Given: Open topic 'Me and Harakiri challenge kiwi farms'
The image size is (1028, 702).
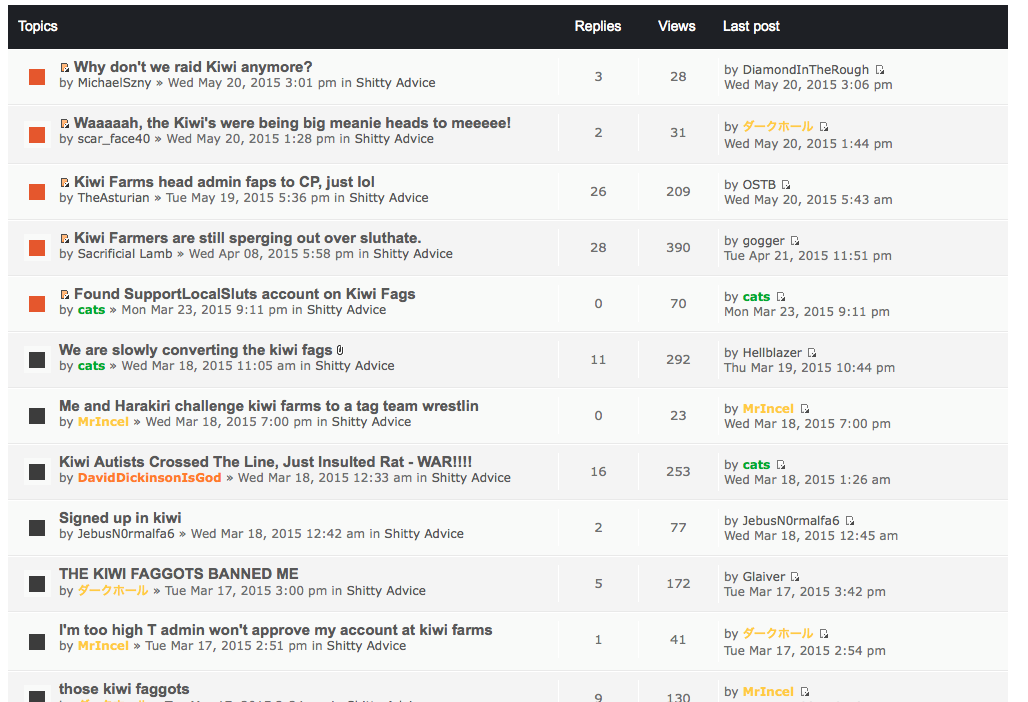Looking at the screenshot, I should [x=269, y=406].
